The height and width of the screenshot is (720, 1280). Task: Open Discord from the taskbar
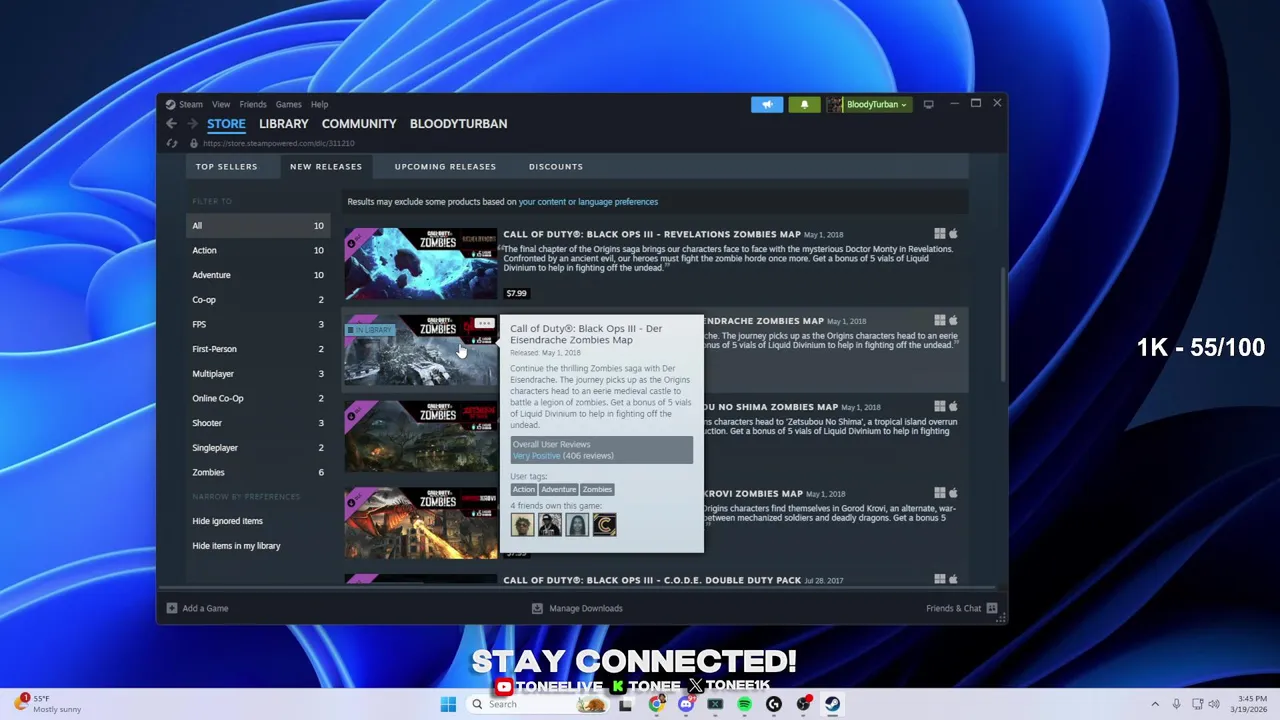[685, 704]
